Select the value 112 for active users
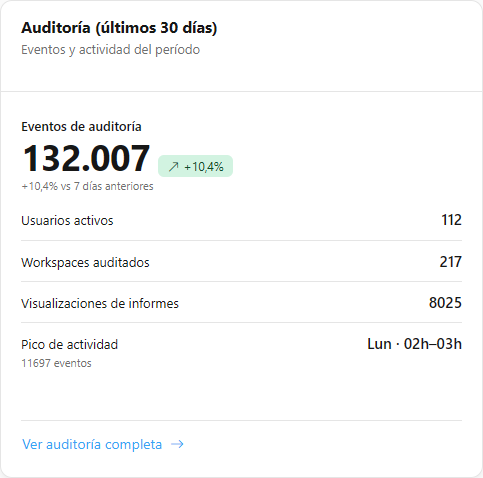This screenshot has height=478, width=483. 451,220
